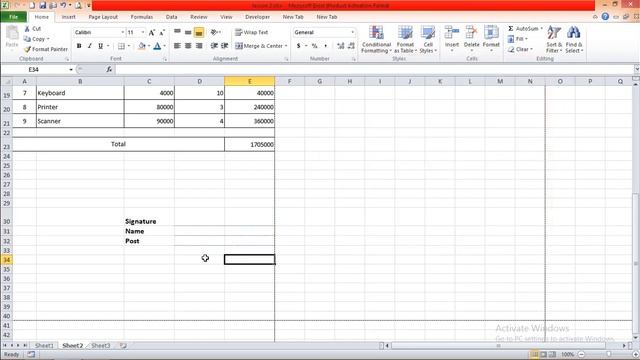Toggle Underline formatting

click(x=100, y=46)
